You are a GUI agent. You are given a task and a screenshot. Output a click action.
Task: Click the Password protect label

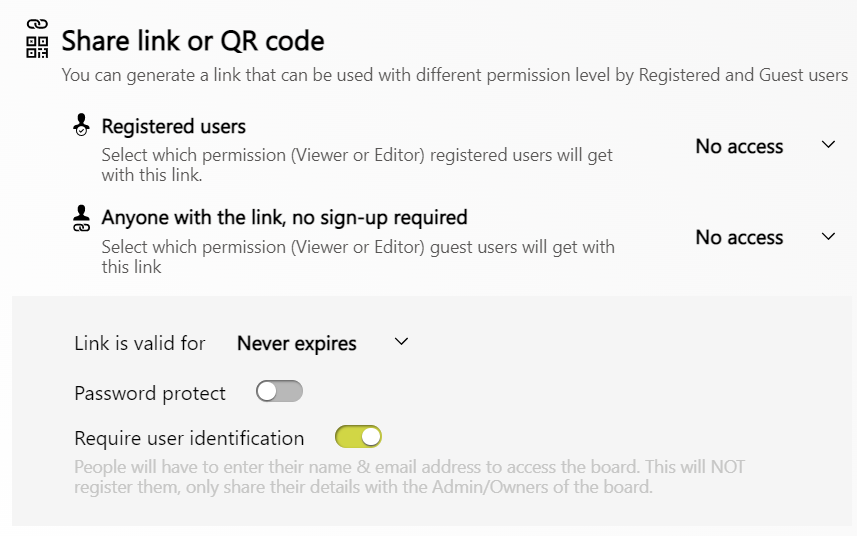click(150, 393)
